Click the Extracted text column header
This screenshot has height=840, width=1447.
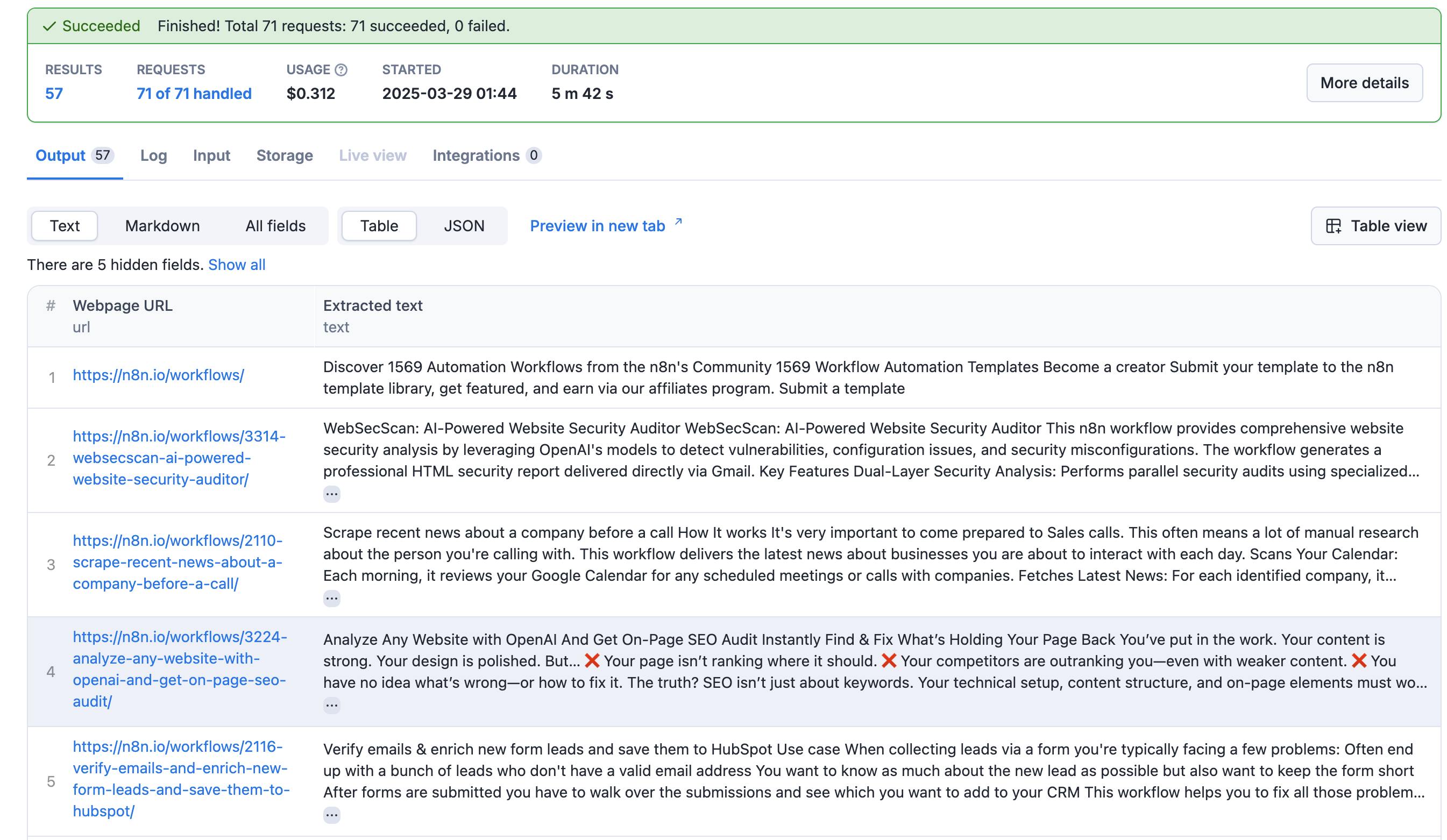(x=373, y=305)
